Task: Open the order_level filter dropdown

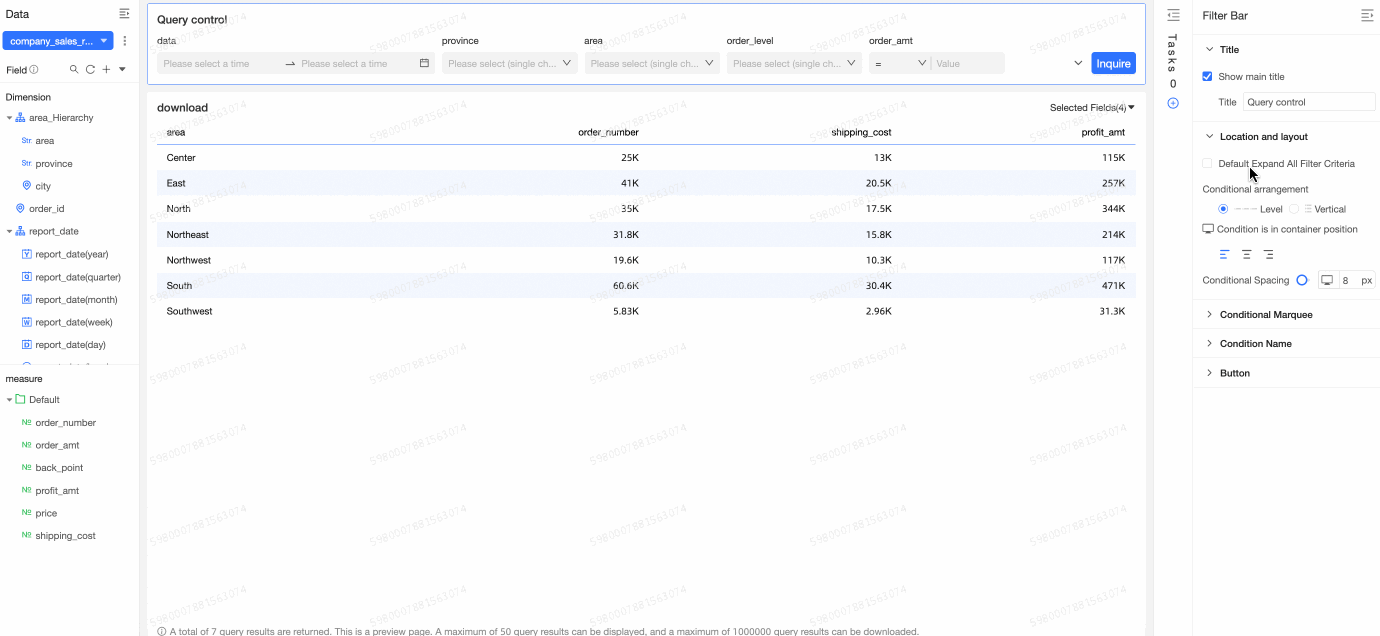Action: 794,63
